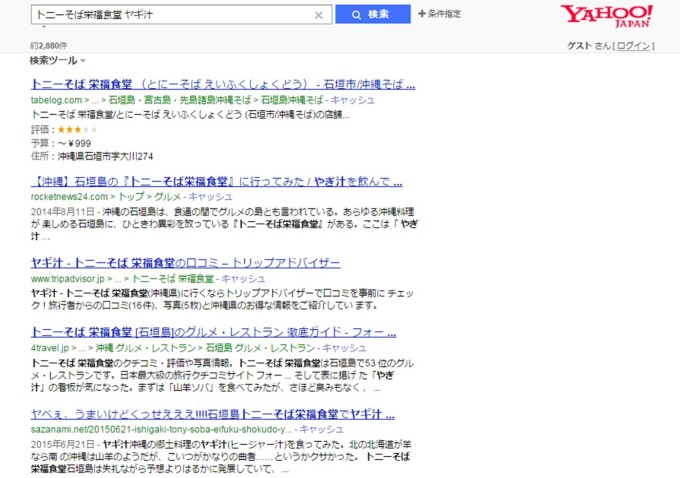This screenshot has width=680, height=478.
Task: Clear the search box with the X icon
Action: coord(319,15)
